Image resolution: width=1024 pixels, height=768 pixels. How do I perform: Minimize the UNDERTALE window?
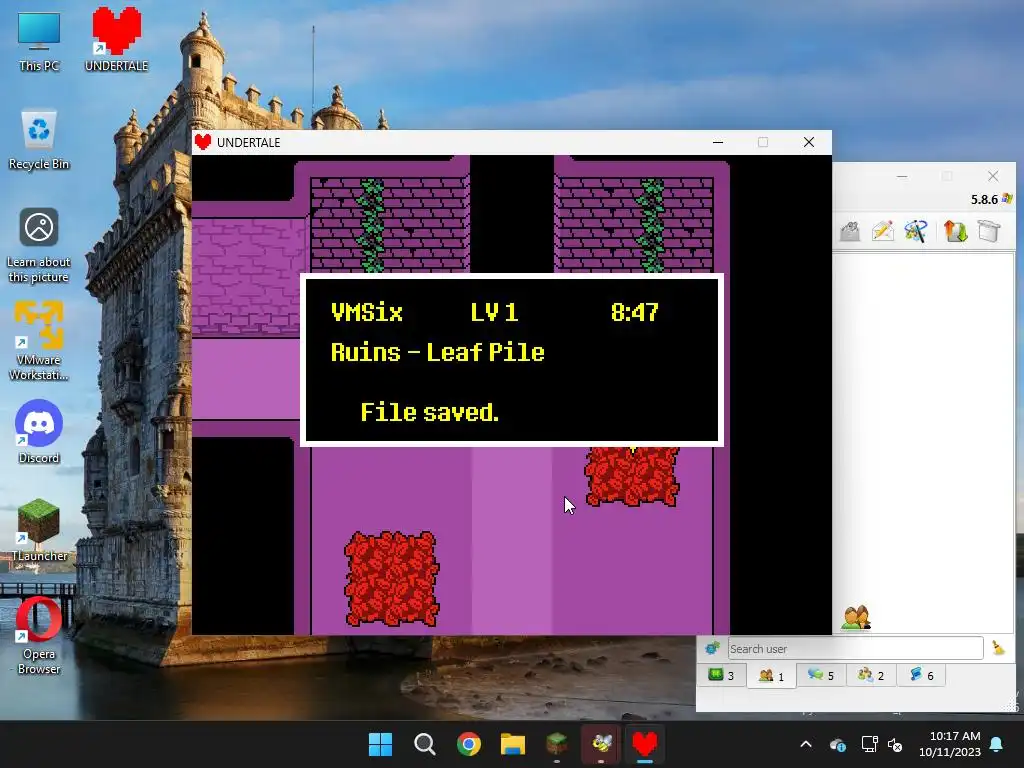point(718,142)
